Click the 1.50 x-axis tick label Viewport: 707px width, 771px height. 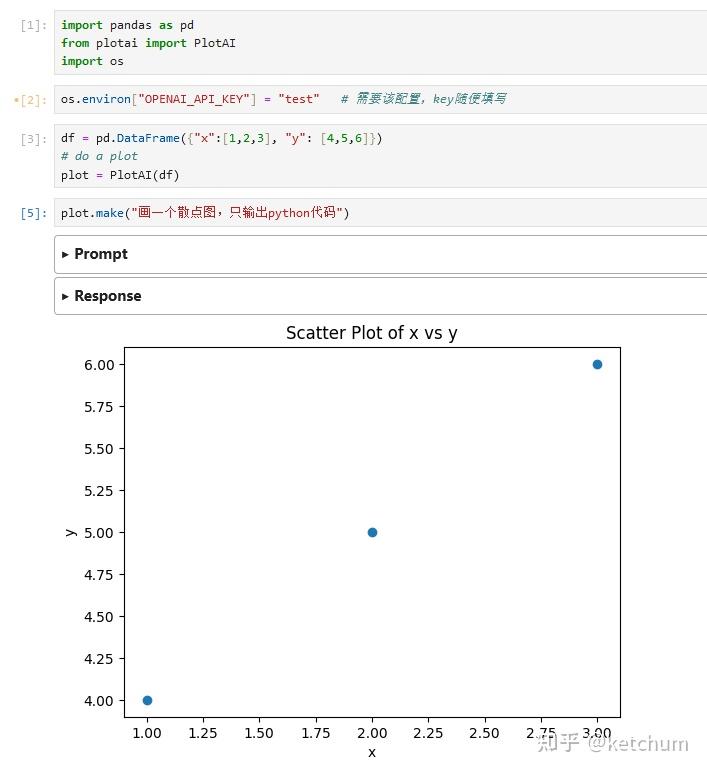259,733
